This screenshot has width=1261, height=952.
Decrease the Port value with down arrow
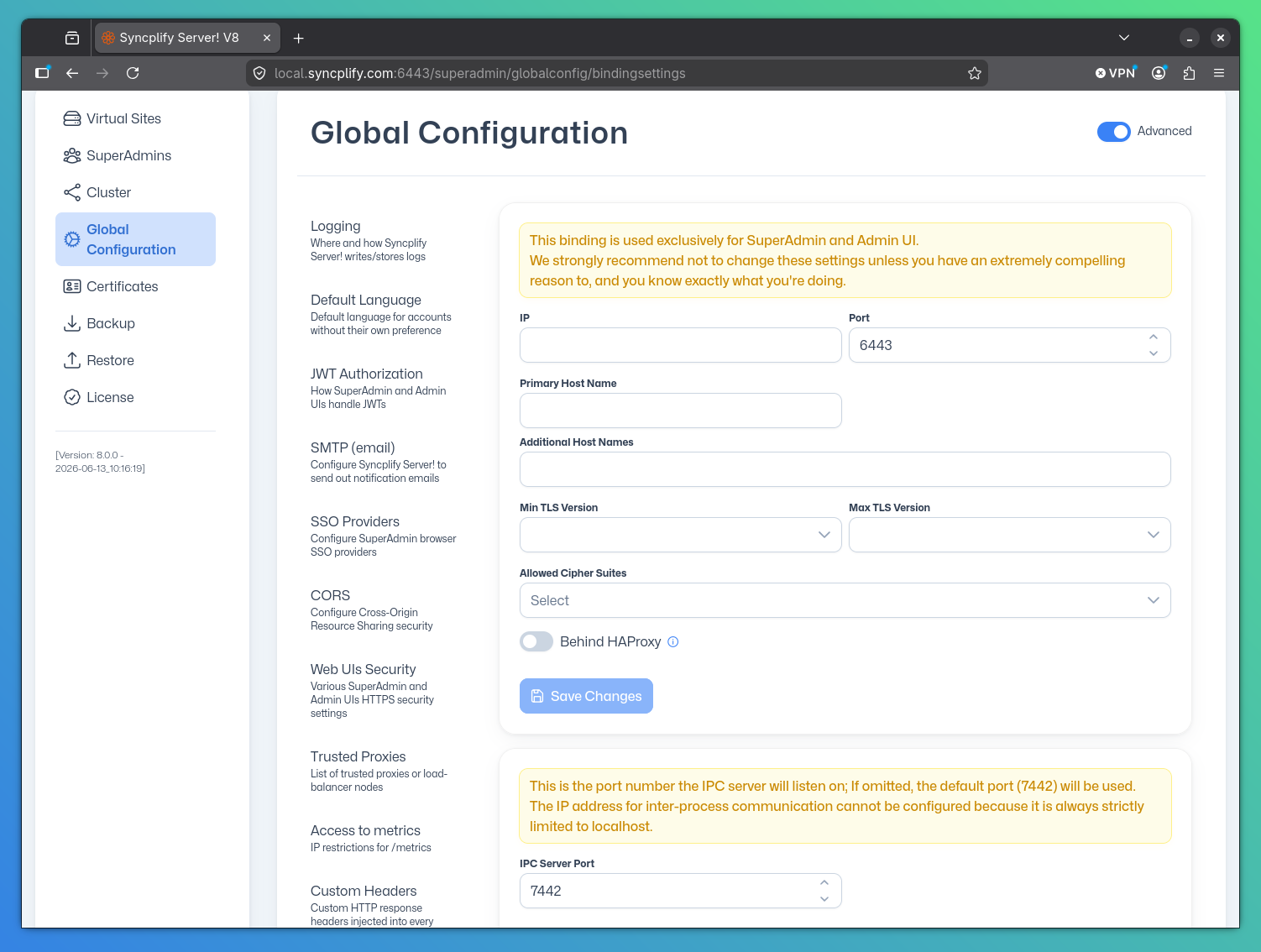coord(1154,353)
